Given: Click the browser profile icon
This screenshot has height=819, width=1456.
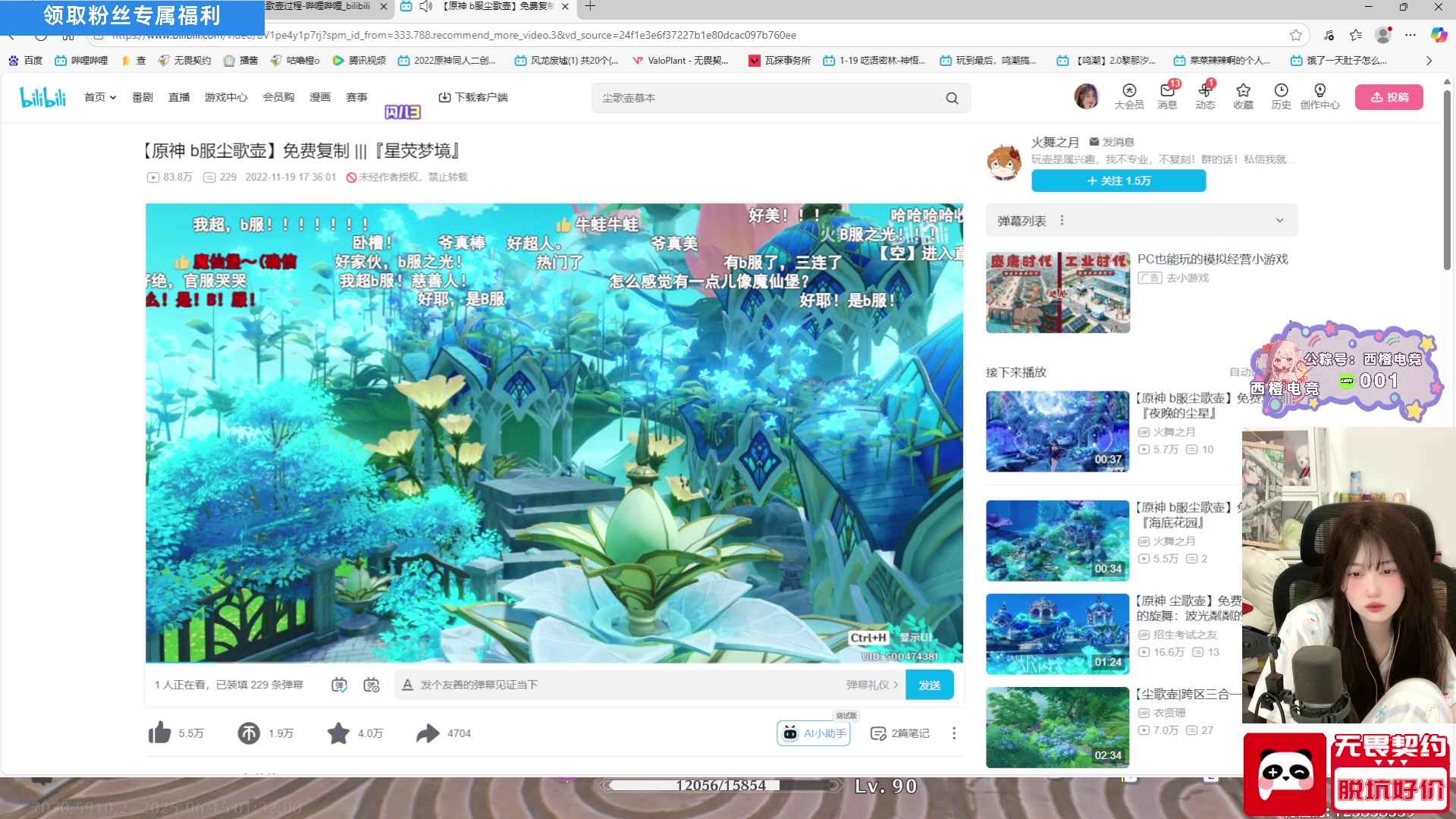Looking at the screenshot, I should click(x=1383, y=35).
